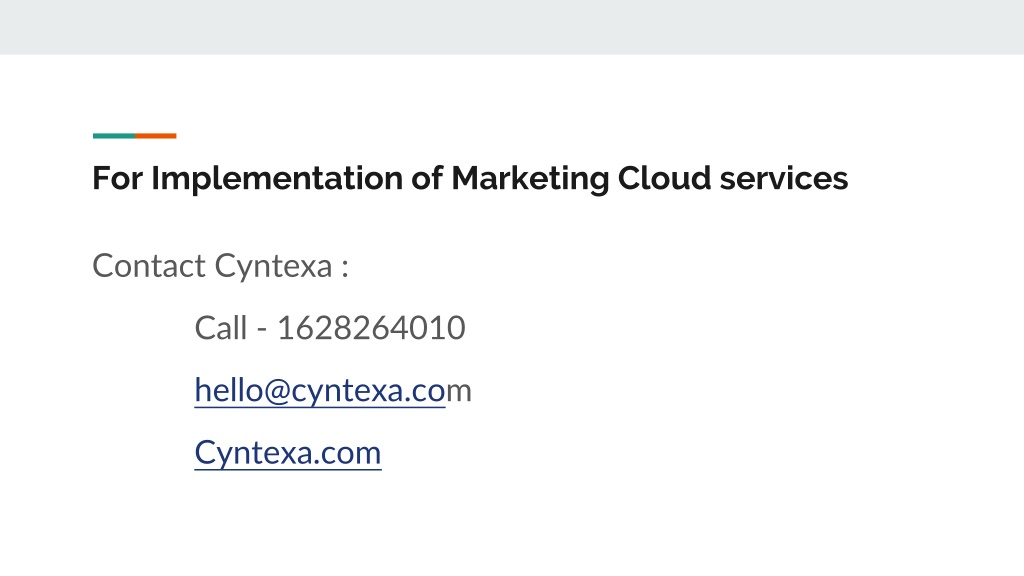Click the dash between 'Call' and the number

tap(262, 330)
